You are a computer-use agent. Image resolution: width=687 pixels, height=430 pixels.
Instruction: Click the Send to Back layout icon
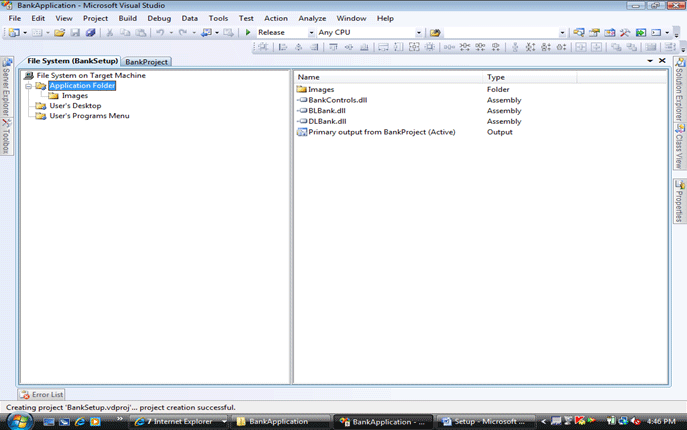tap(631, 47)
